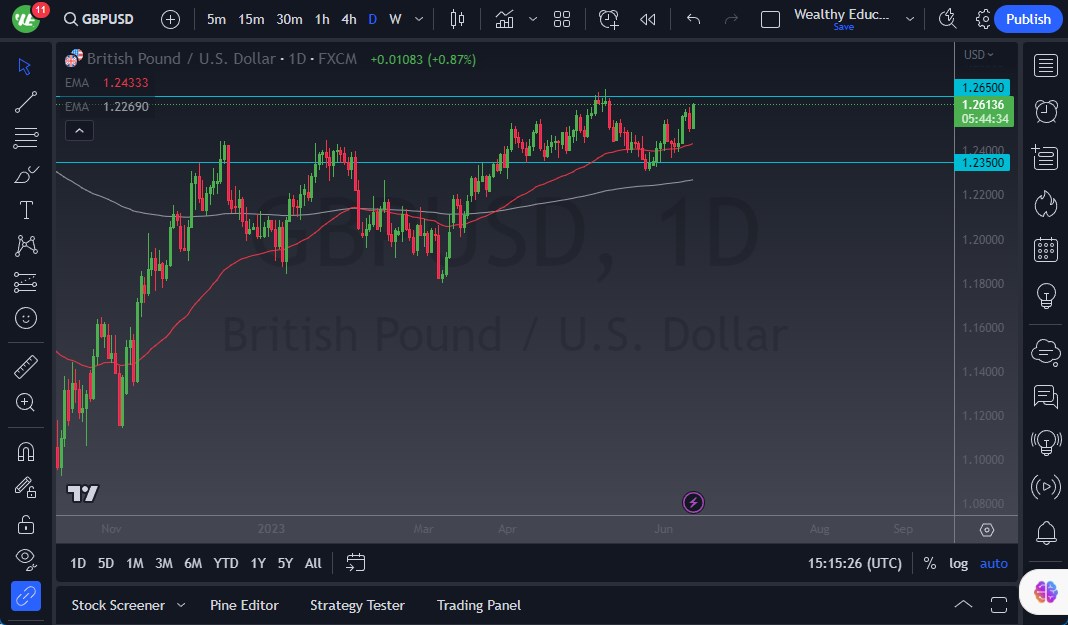Switch to the weekly W timeframe

[x=395, y=19]
